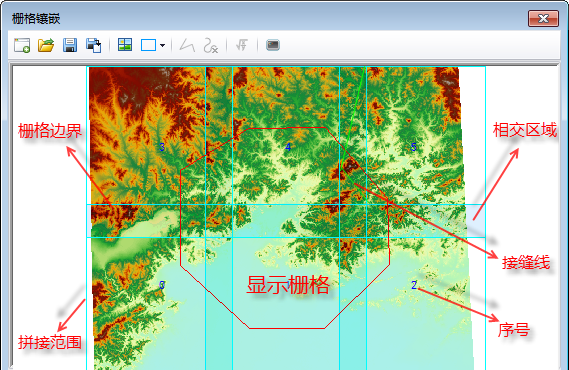Click raster tile number 2 label

click(x=414, y=285)
